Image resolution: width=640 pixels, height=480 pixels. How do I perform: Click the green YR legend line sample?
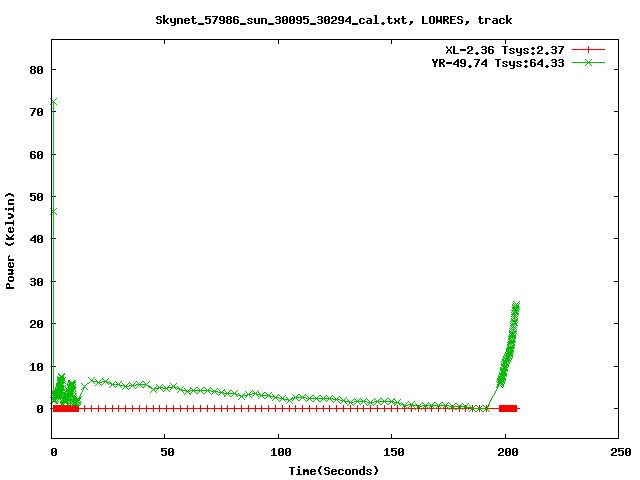coord(588,62)
